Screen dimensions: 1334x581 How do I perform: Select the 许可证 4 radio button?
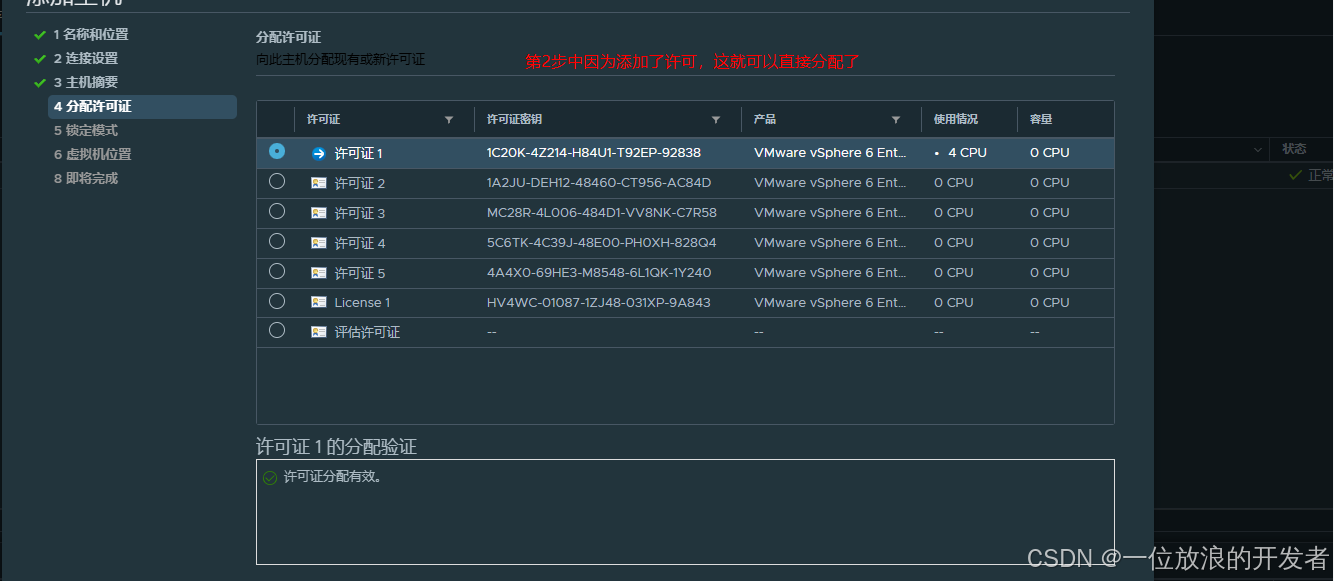click(277, 241)
